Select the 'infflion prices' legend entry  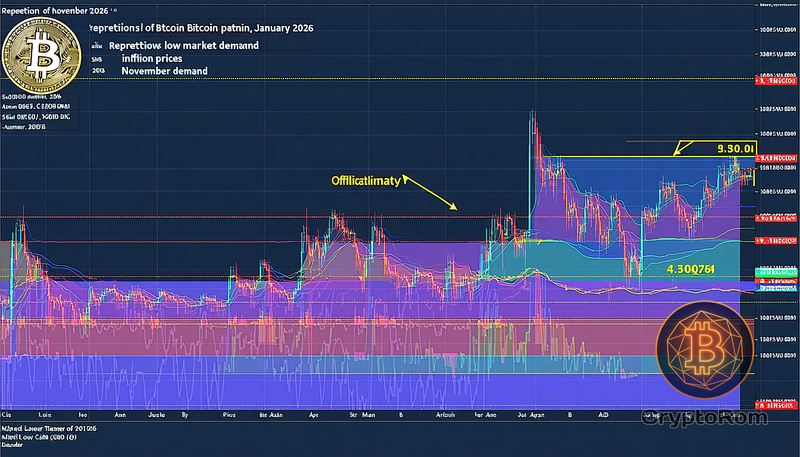click(x=152, y=58)
